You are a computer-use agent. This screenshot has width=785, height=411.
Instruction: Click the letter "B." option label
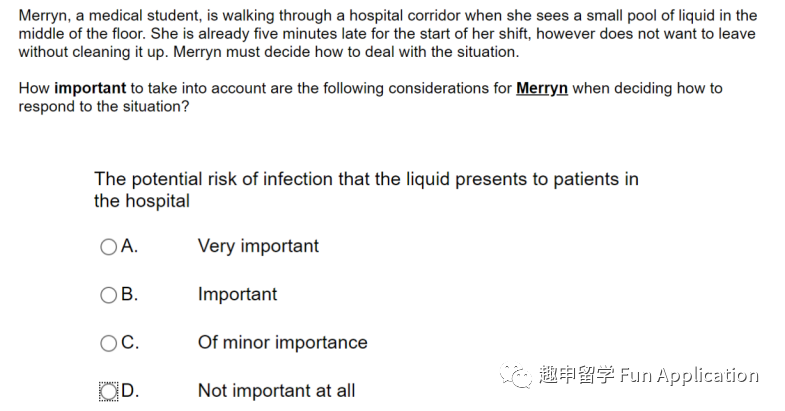tap(129, 294)
